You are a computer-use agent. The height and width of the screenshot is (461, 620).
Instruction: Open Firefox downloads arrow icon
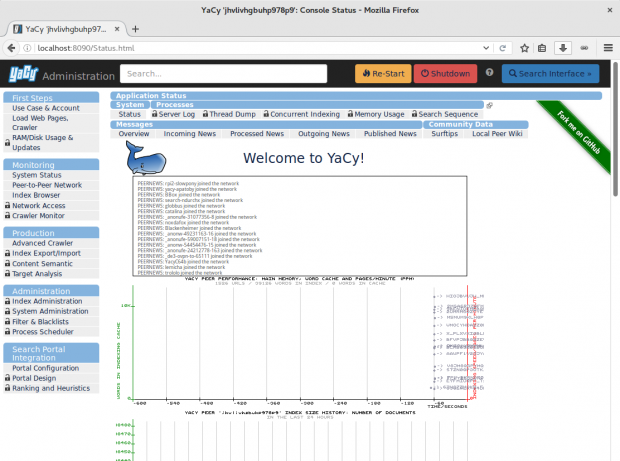click(563, 48)
